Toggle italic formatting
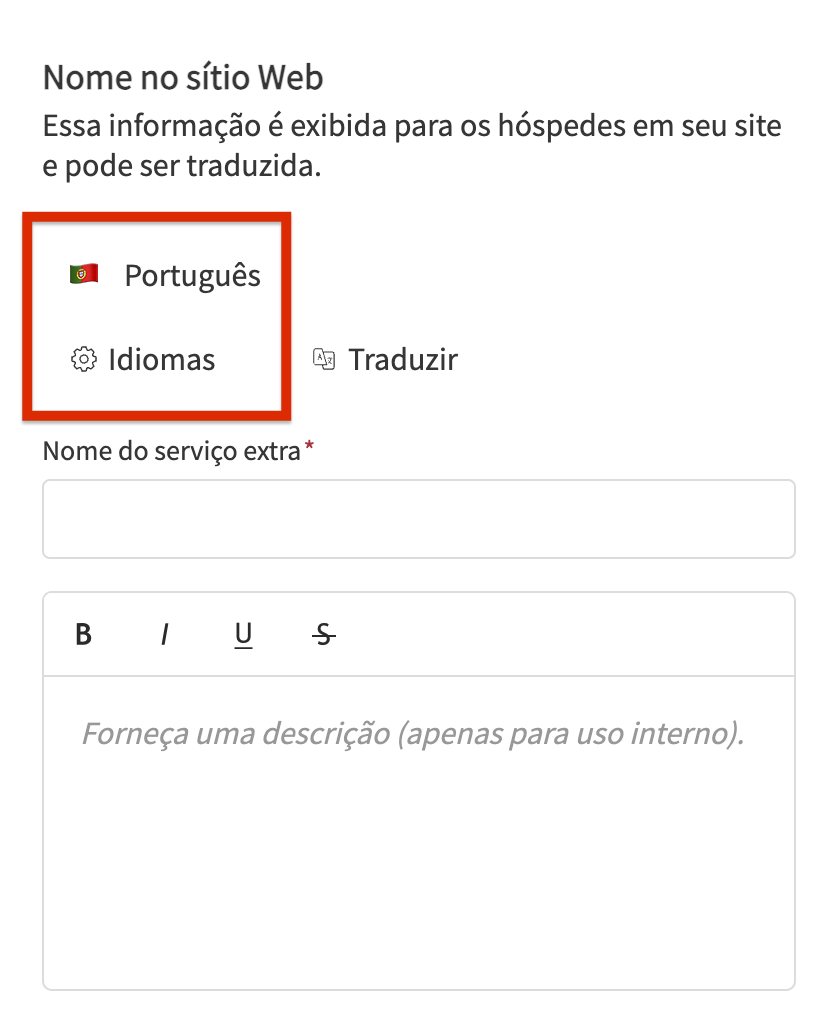 coord(164,634)
